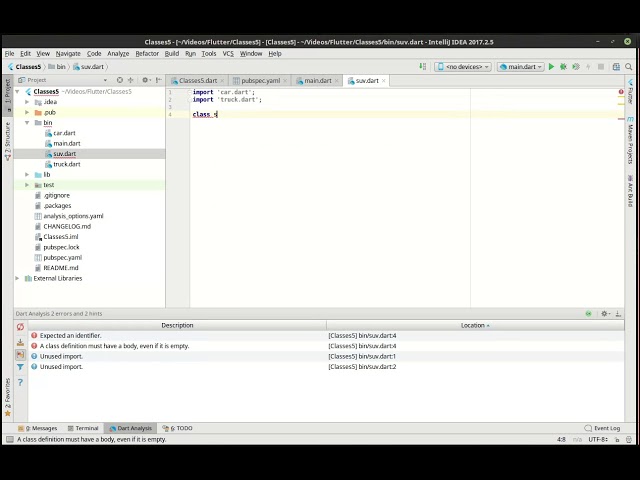Open the Terminal tool window
Image resolution: width=640 pixels, height=480 pixels.
[x=83, y=428]
